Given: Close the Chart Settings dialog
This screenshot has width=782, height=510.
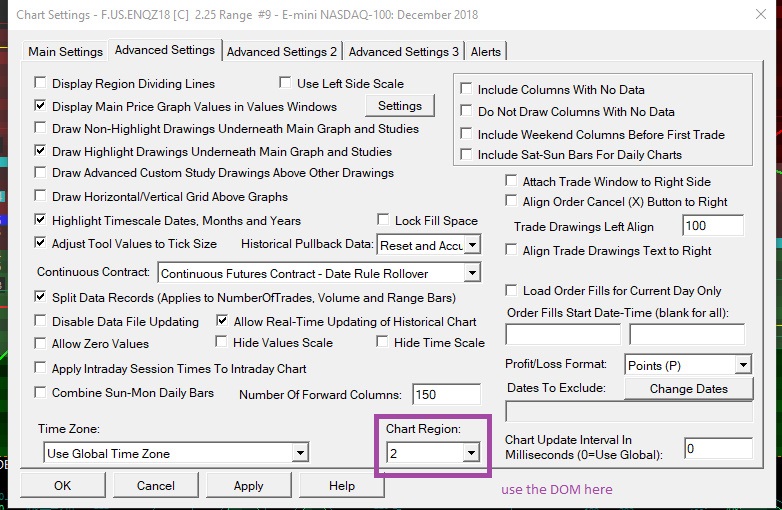Looking at the screenshot, I should (x=761, y=14).
